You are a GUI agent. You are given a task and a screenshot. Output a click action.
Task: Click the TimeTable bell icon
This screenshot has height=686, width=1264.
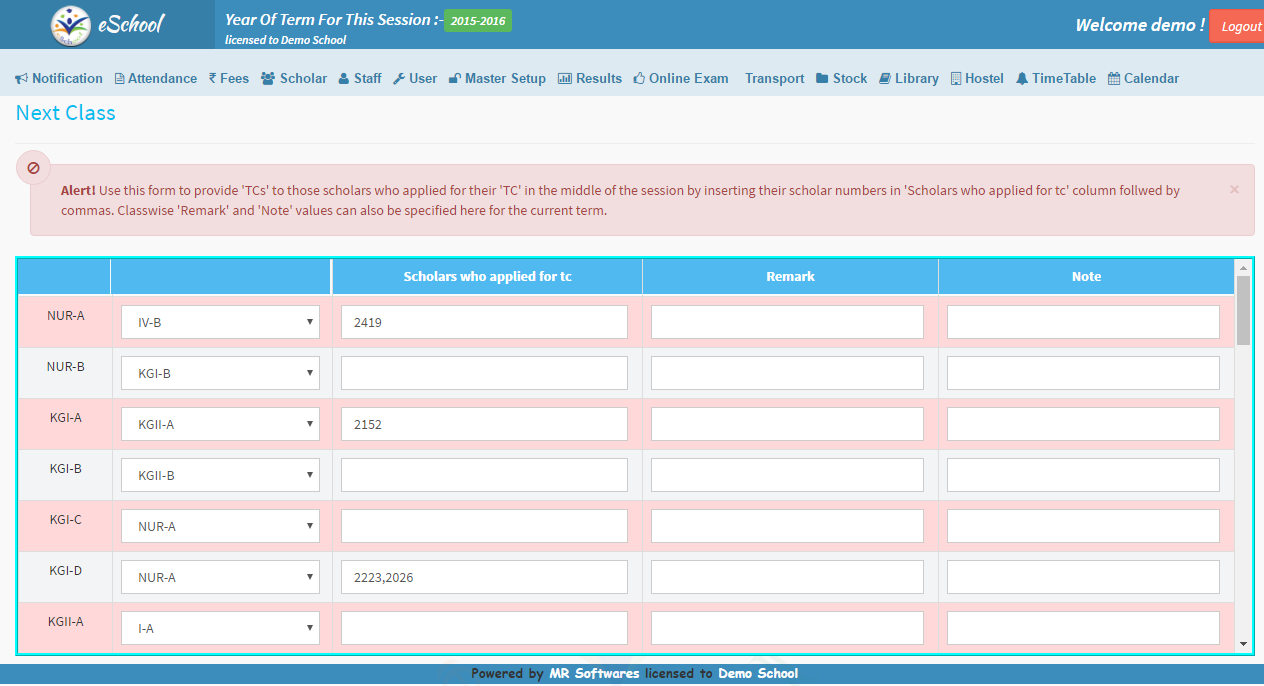coord(1021,79)
